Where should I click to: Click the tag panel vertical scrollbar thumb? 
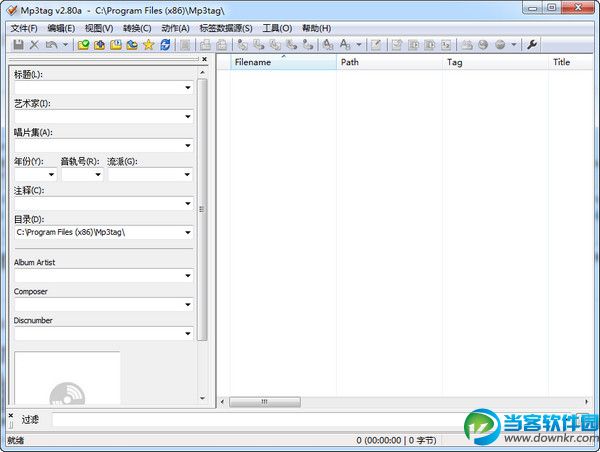pyautogui.click(x=202, y=210)
